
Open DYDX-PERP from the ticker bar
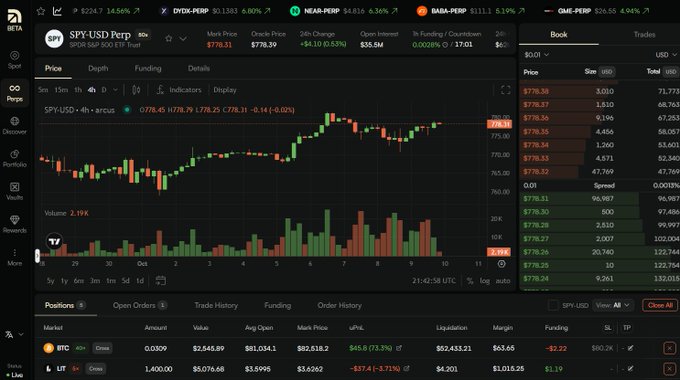[215, 11]
